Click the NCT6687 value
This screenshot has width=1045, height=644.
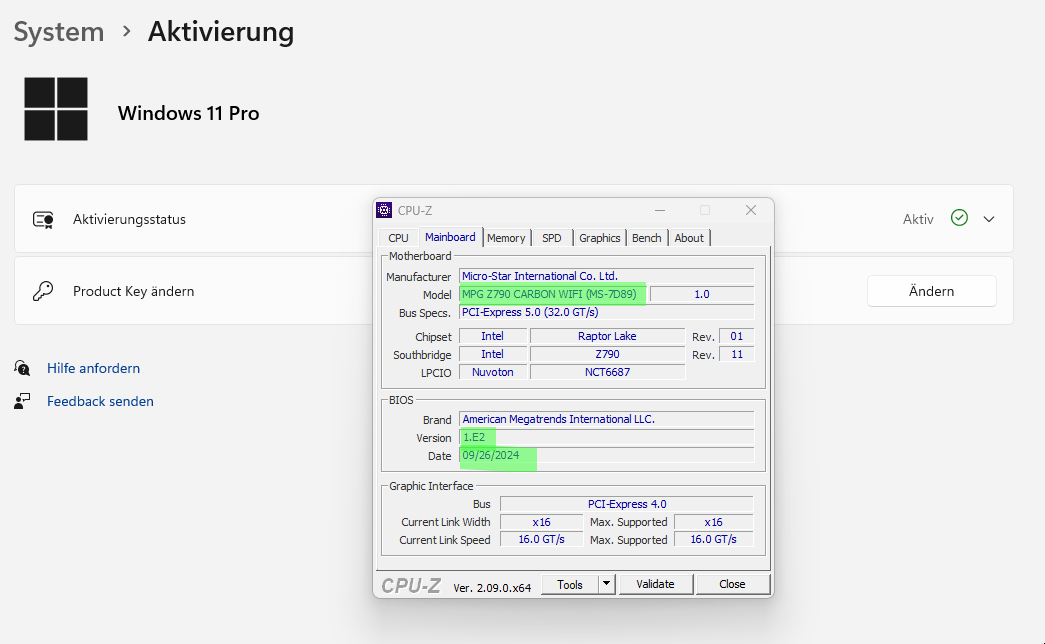pyautogui.click(x=607, y=372)
